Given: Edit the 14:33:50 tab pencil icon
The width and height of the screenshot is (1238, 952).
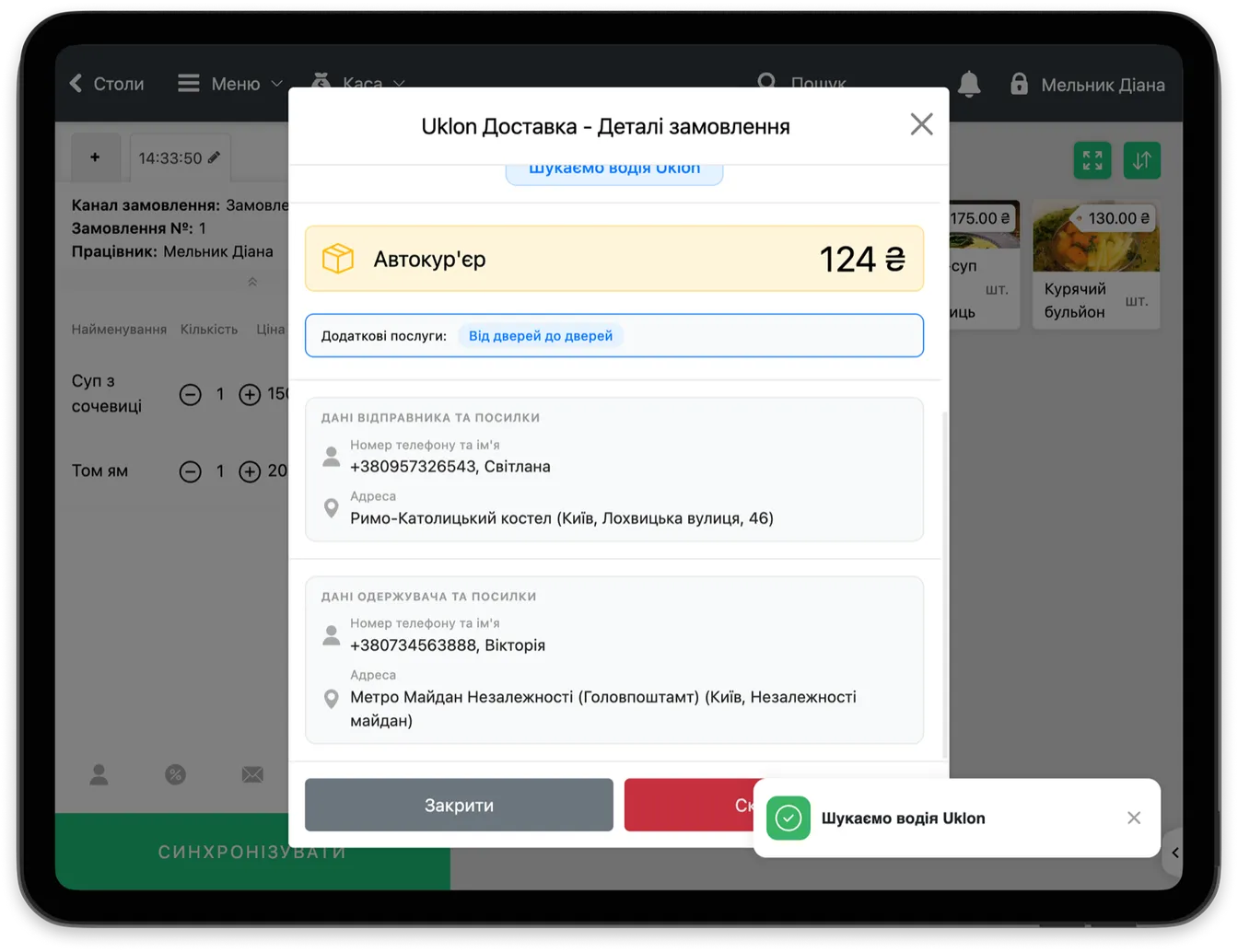Looking at the screenshot, I should 214,157.
